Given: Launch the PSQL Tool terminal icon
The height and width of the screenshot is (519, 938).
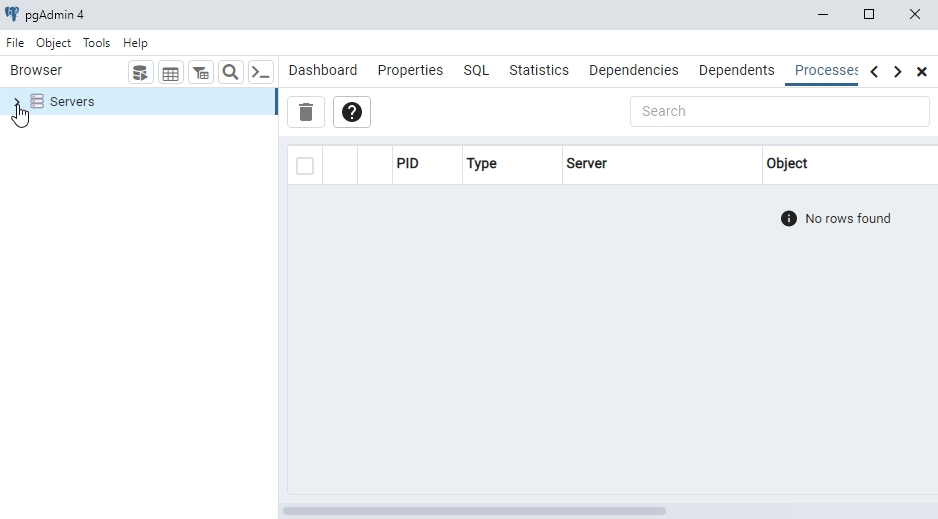Looking at the screenshot, I should (x=261, y=72).
